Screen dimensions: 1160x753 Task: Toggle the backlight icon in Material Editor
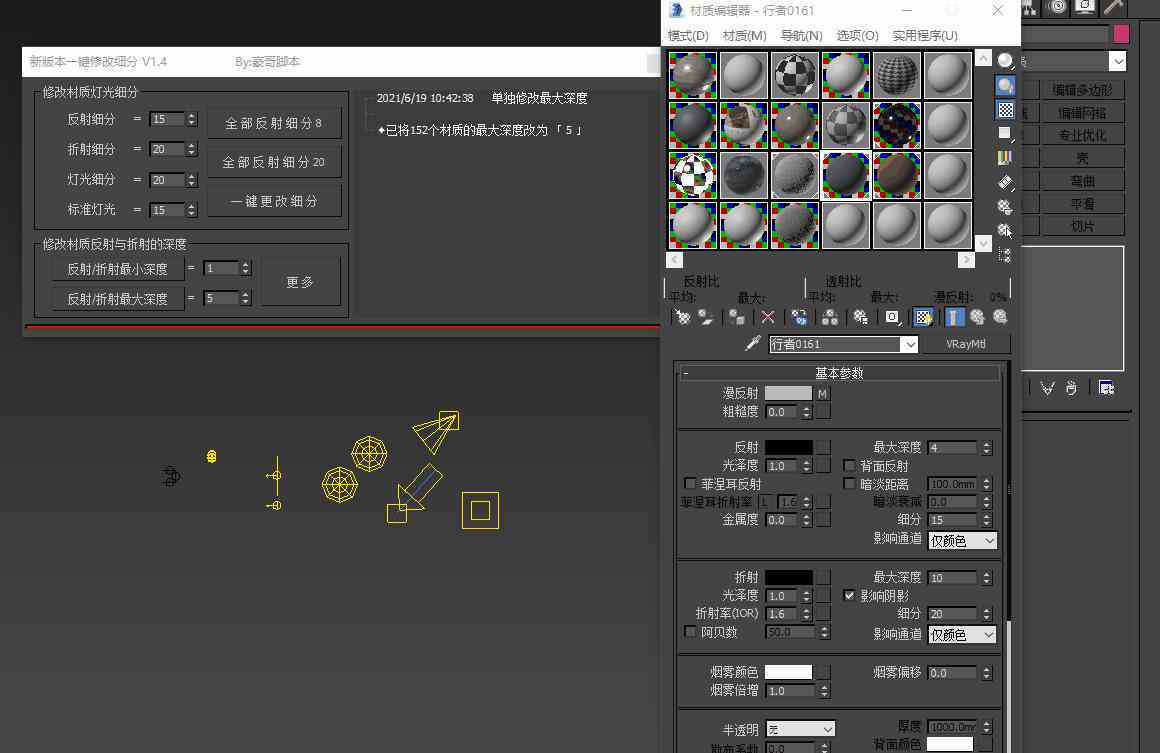[1005, 85]
